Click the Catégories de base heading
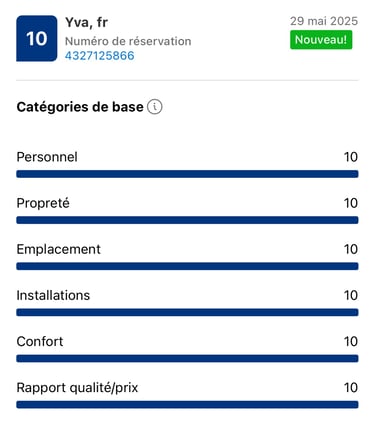 (x=80, y=107)
